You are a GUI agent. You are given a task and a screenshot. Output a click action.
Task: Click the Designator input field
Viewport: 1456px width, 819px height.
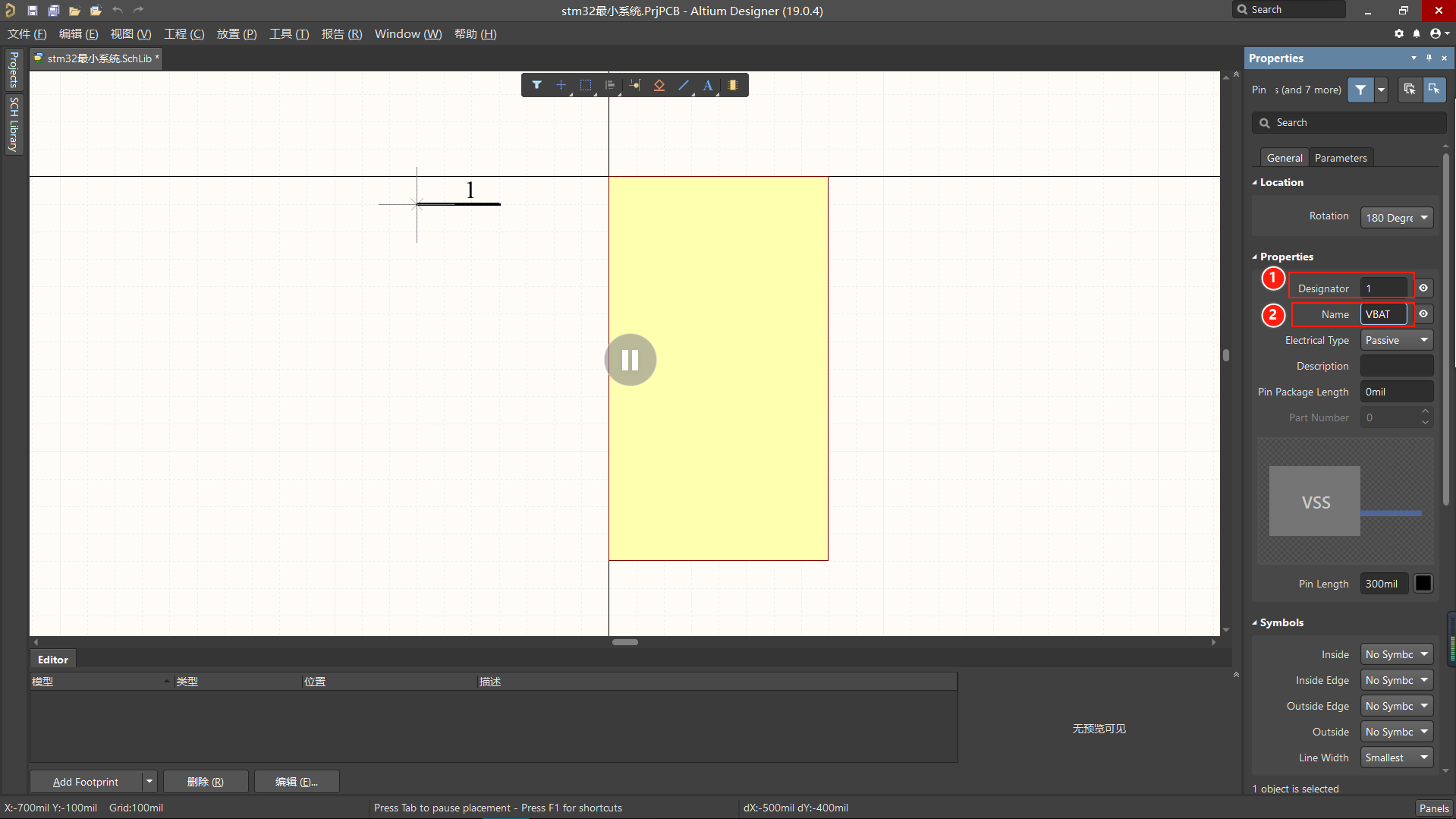(x=1384, y=288)
